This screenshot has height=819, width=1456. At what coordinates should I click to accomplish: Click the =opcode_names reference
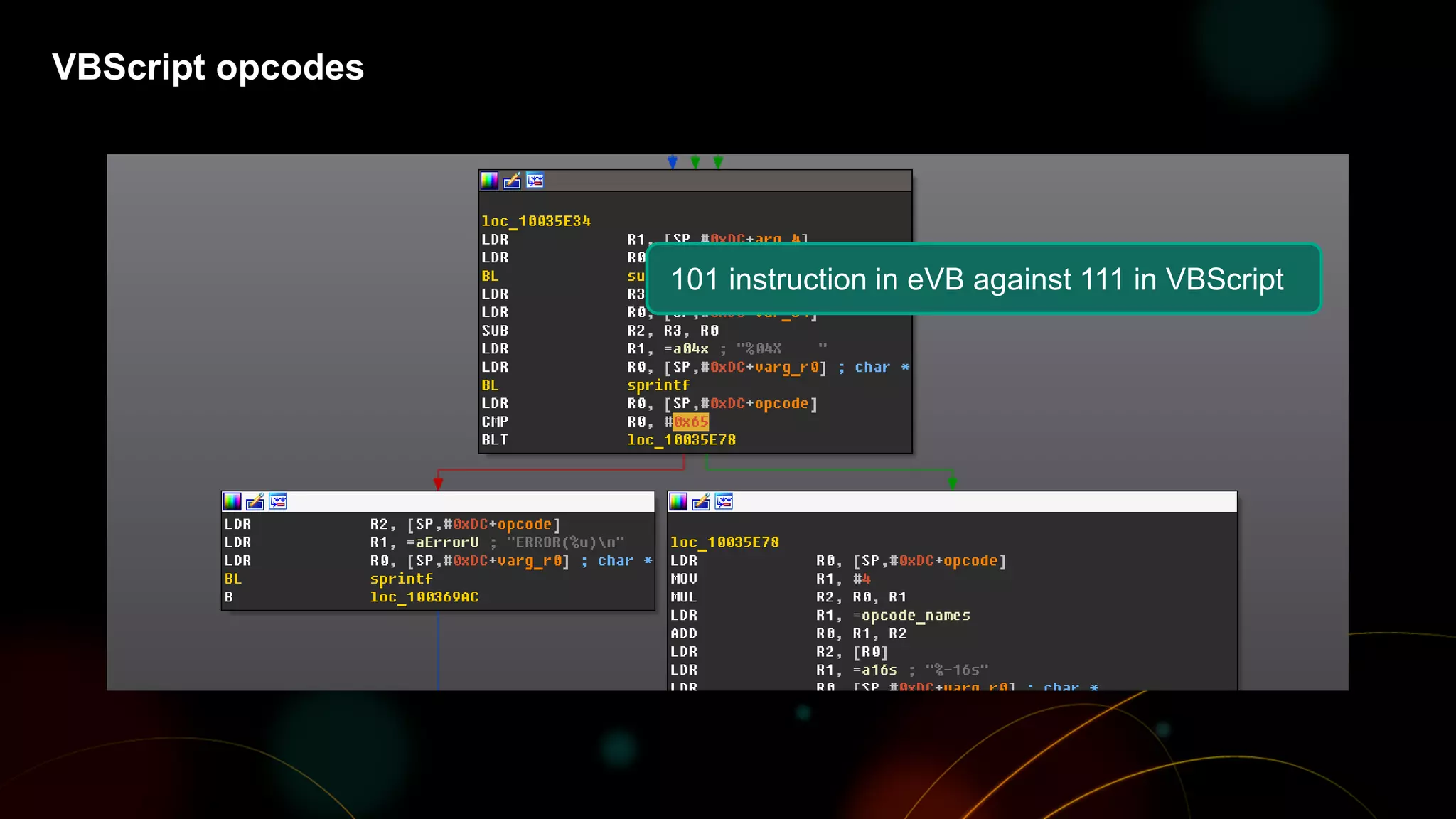pos(911,616)
